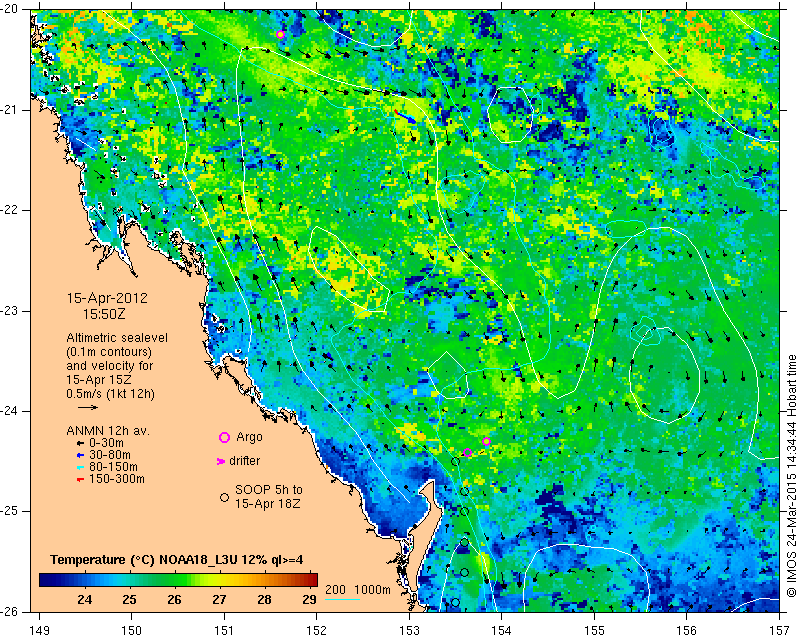Click the black 0-30m legend arrow

[x=80, y=444]
